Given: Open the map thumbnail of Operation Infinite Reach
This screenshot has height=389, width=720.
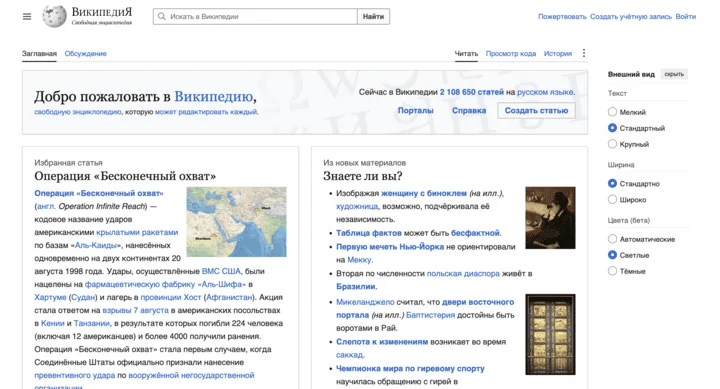Looking at the screenshot, I should coord(236,221).
